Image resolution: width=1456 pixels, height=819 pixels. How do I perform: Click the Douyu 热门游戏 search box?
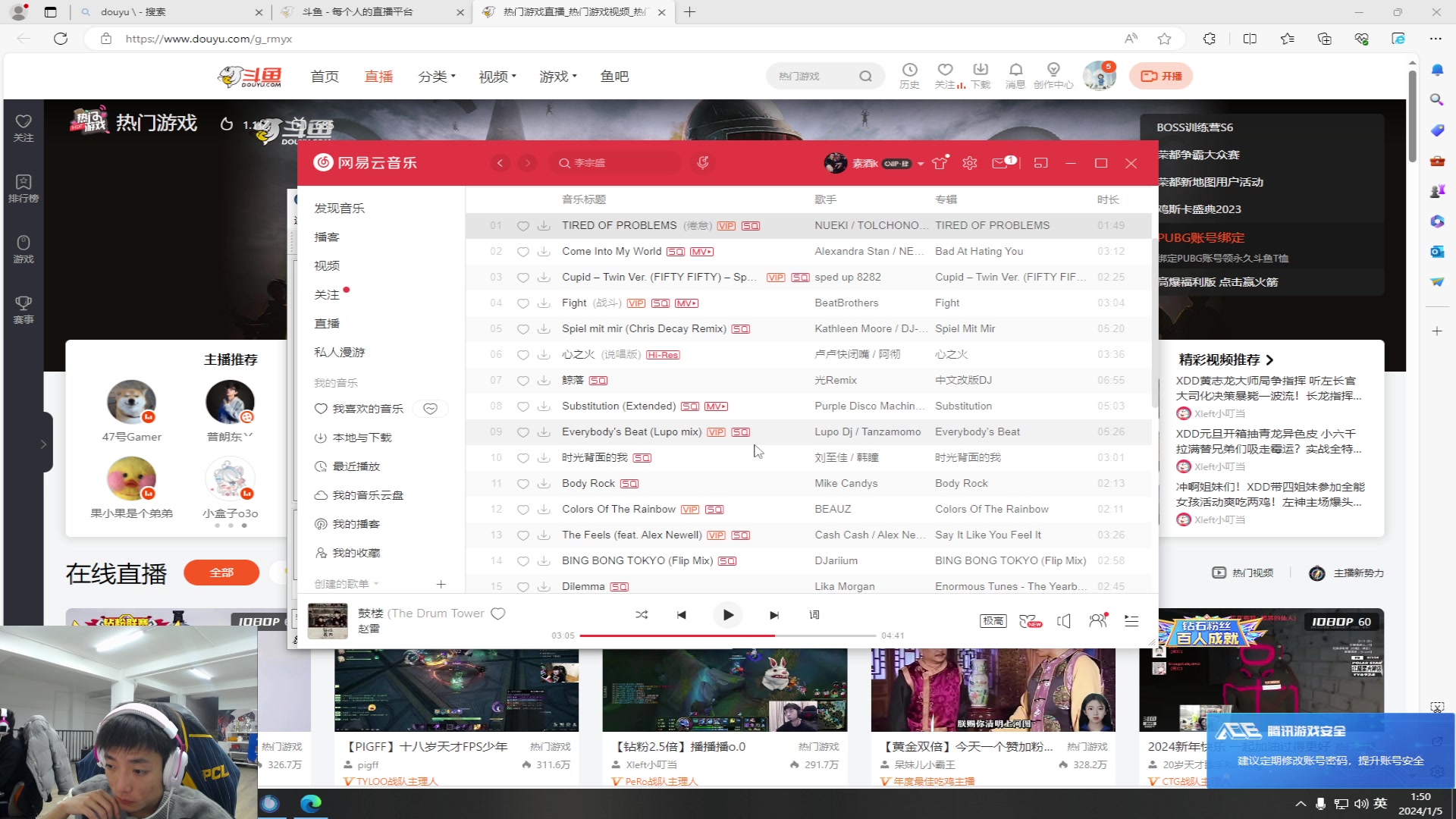pyautogui.click(x=825, y=76)
